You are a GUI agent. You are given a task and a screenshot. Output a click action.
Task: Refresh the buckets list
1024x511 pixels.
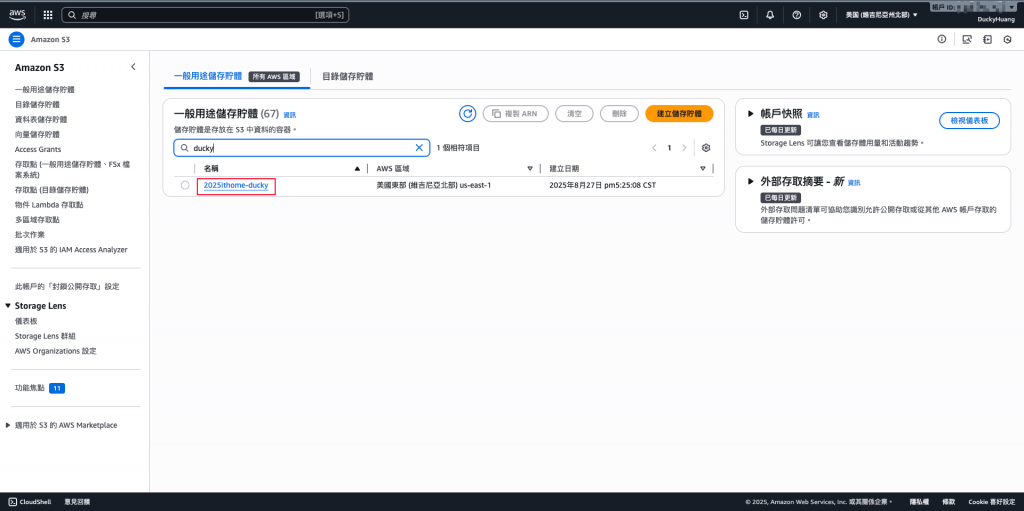[468, 113]
